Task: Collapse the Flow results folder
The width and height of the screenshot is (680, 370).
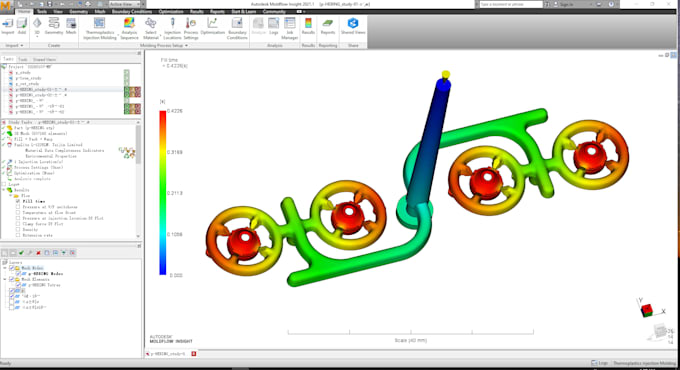Action: pyautogui.click(x=11, y=196)
